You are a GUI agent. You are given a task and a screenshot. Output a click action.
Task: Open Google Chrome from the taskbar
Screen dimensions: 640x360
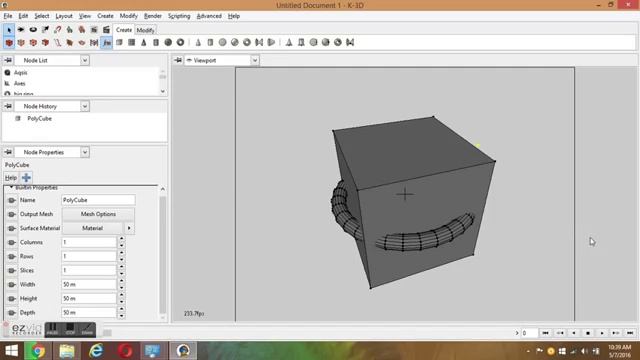point(37,351)
